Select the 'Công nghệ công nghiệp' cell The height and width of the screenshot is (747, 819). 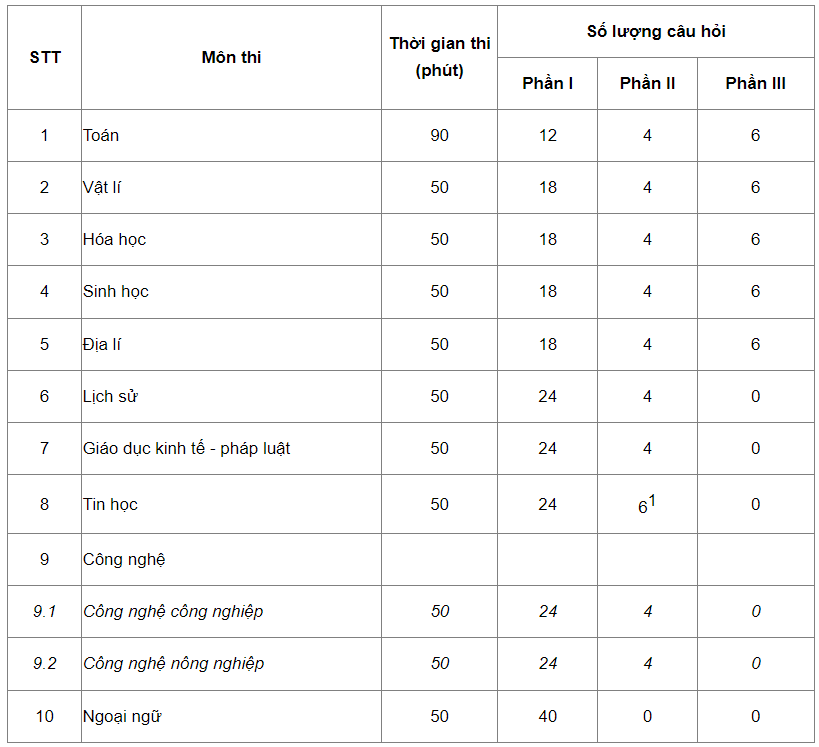pyautogui.click(x=231, y=611)
